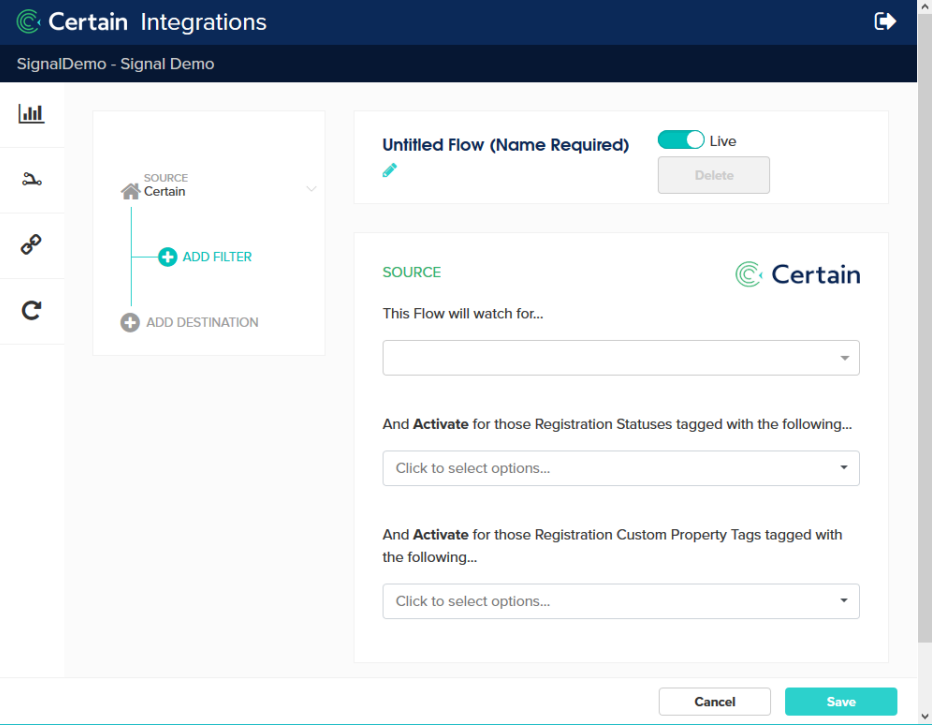Toggle the Live switch off
This screenshot has height=727, width=932.
pyautogui.click(x=681, y=140)
